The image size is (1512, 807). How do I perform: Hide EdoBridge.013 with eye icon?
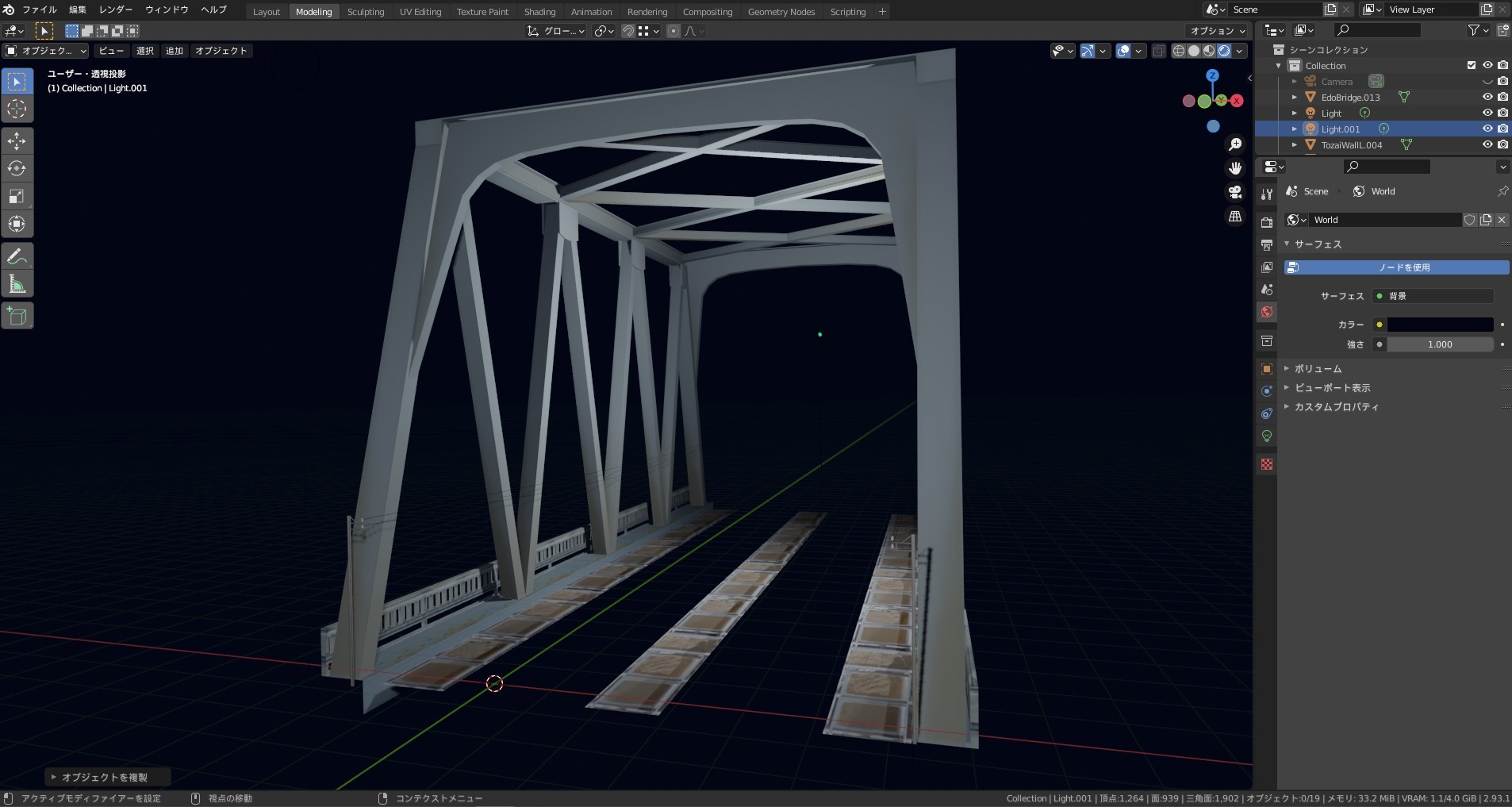pyautogui.click(x=1487, y=97)
